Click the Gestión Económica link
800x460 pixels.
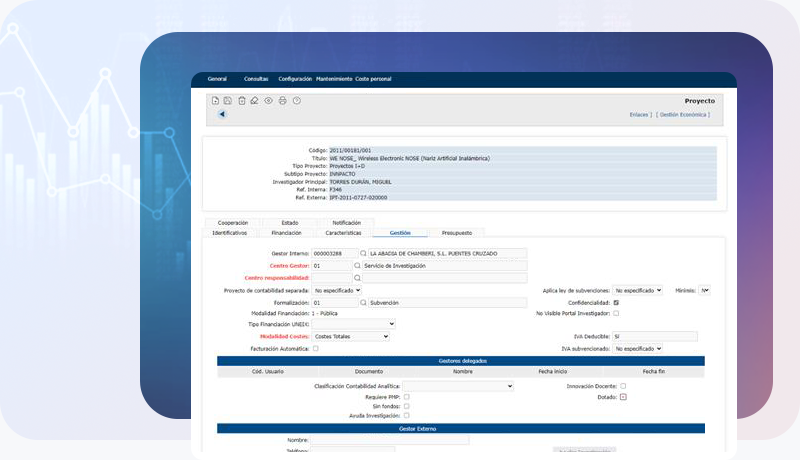point(684,115)
